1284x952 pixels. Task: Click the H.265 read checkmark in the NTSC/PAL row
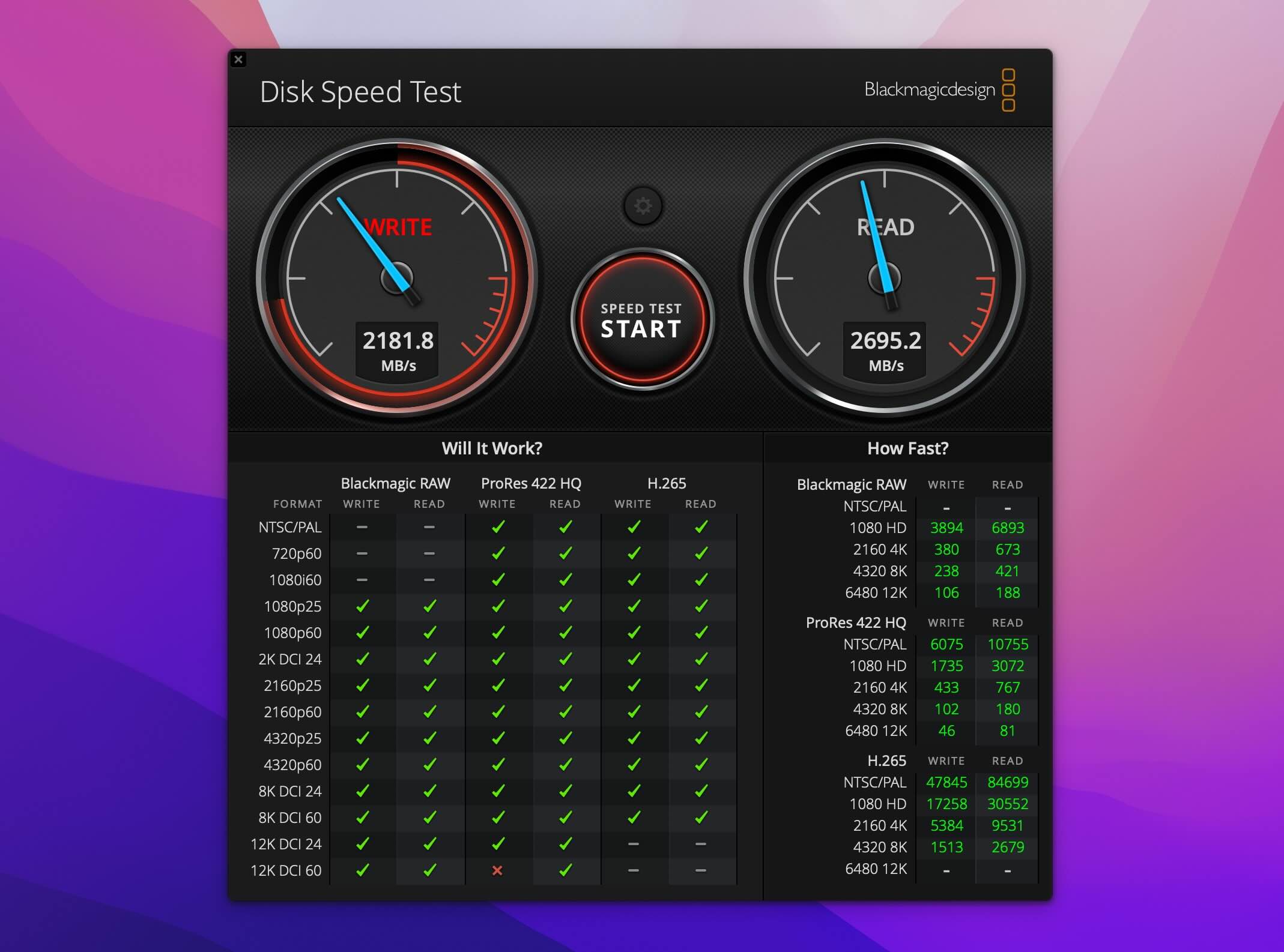tap(701, 527)
